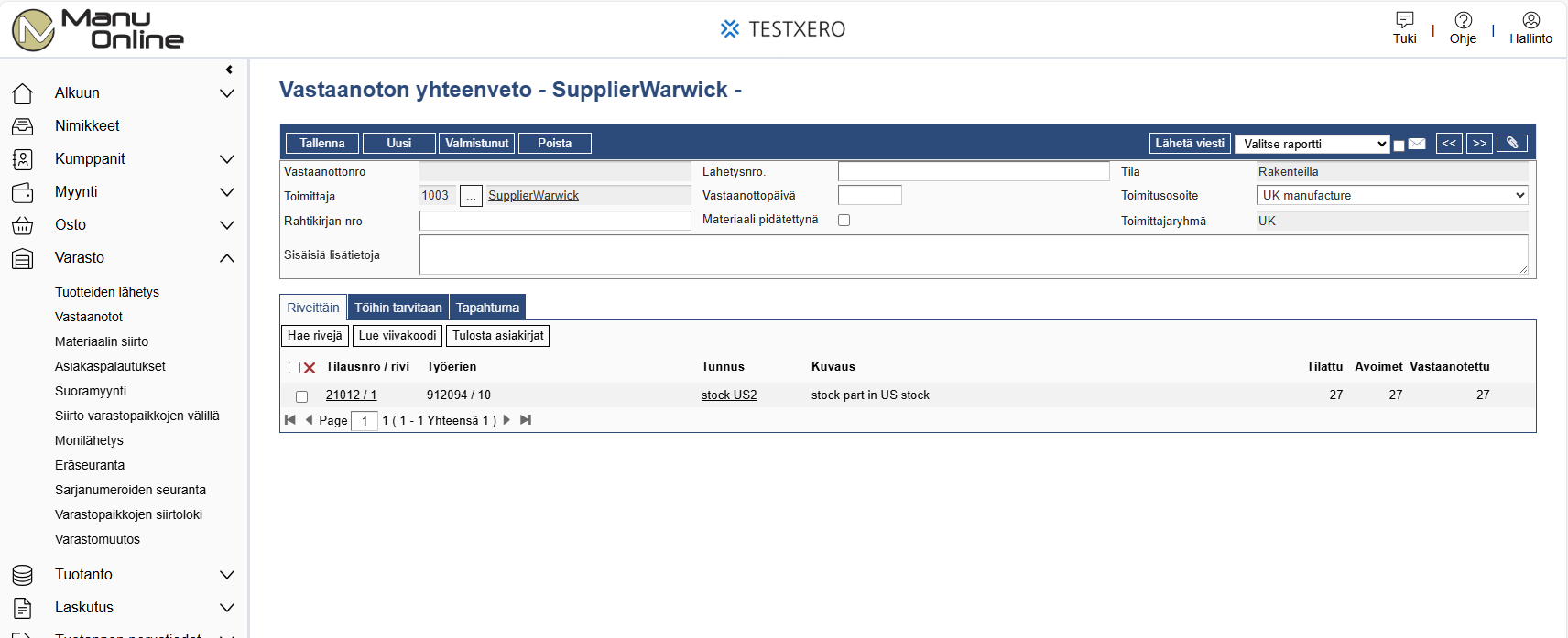Open Vastaanotot in the Varasto submenu

89,317
